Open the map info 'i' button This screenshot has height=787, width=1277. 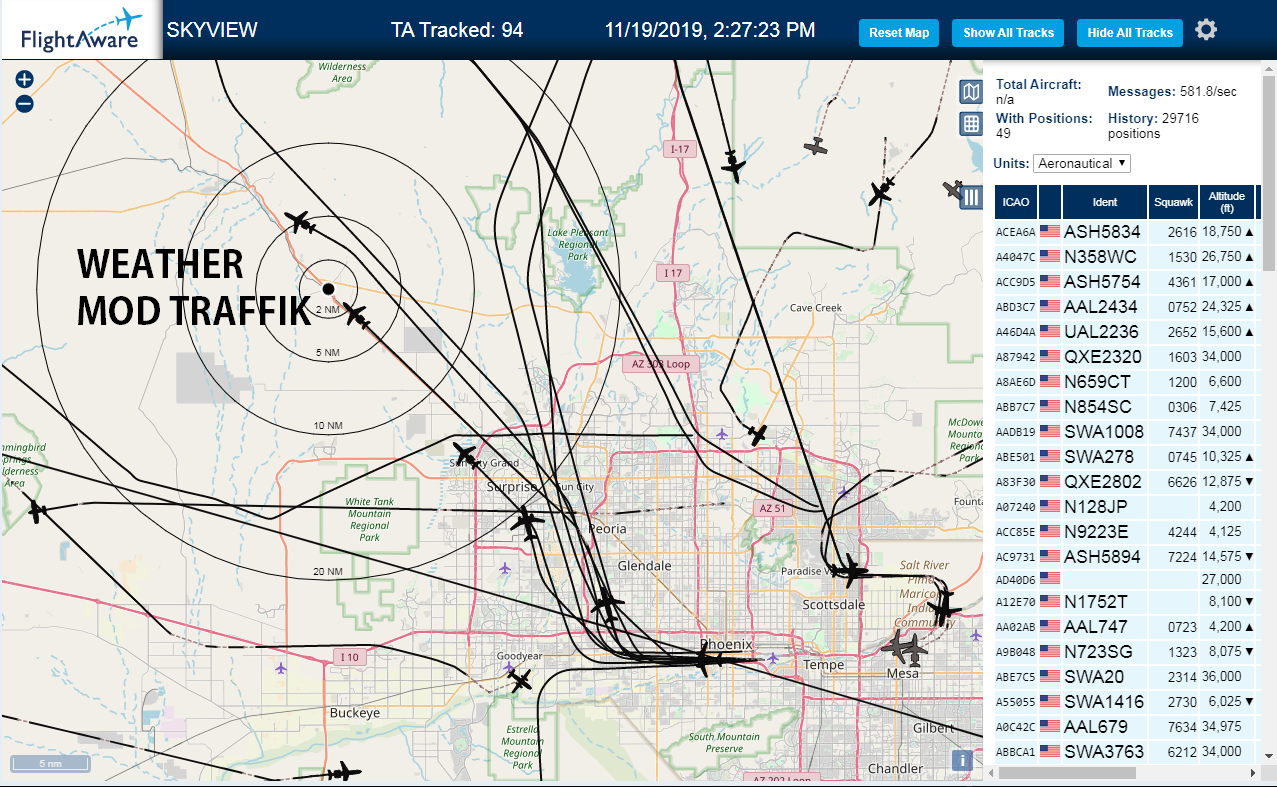tap(962, 760)
